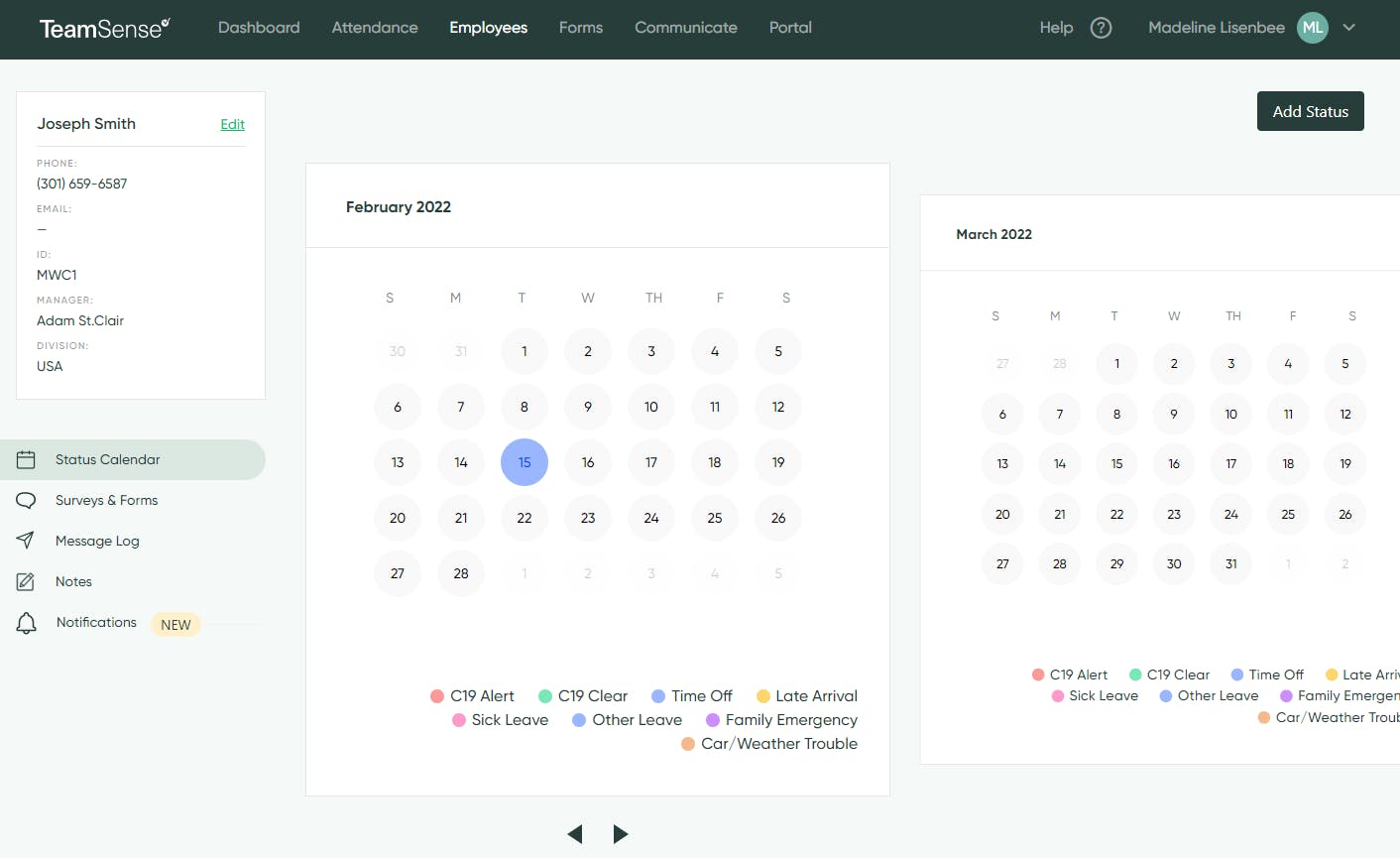
Task: Expand the user account dropdown chevron
Action: (x=1348, y=28)
